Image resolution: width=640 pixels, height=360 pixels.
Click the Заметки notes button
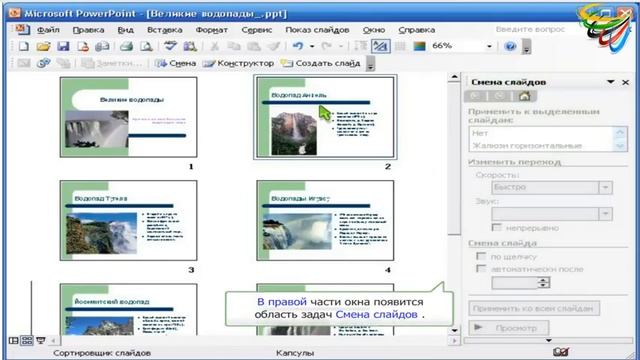[x=111, y=63]
